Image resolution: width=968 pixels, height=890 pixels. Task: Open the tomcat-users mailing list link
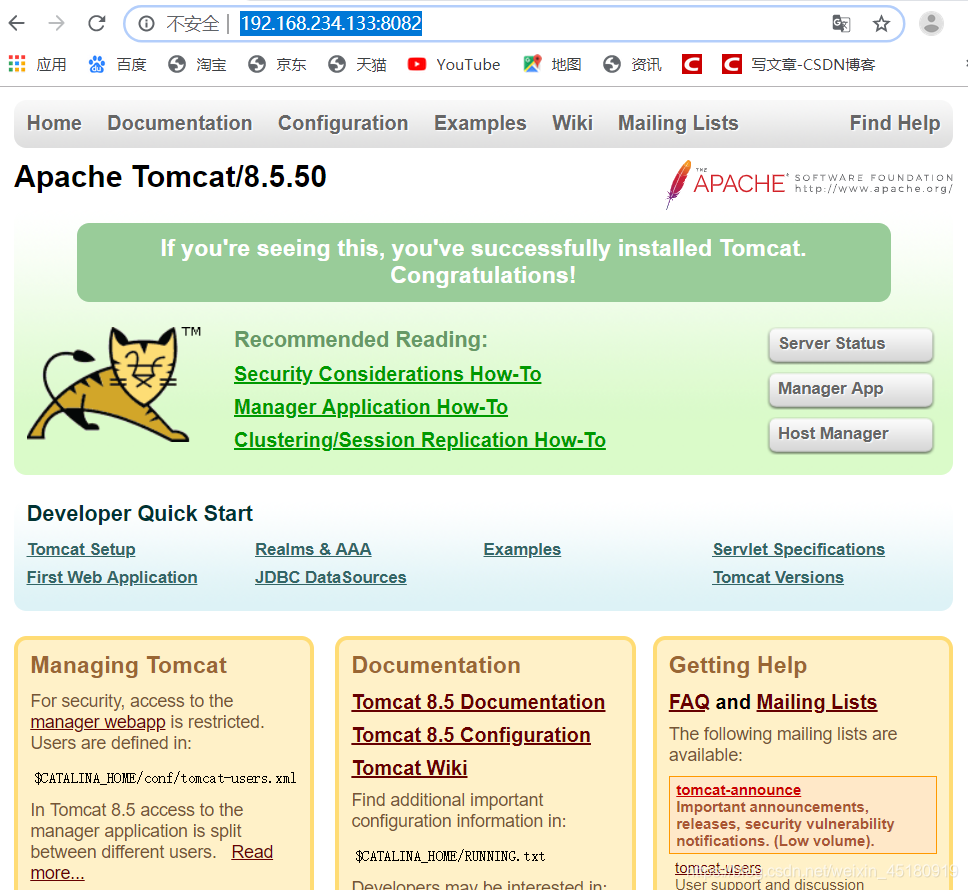coord(718,868)
